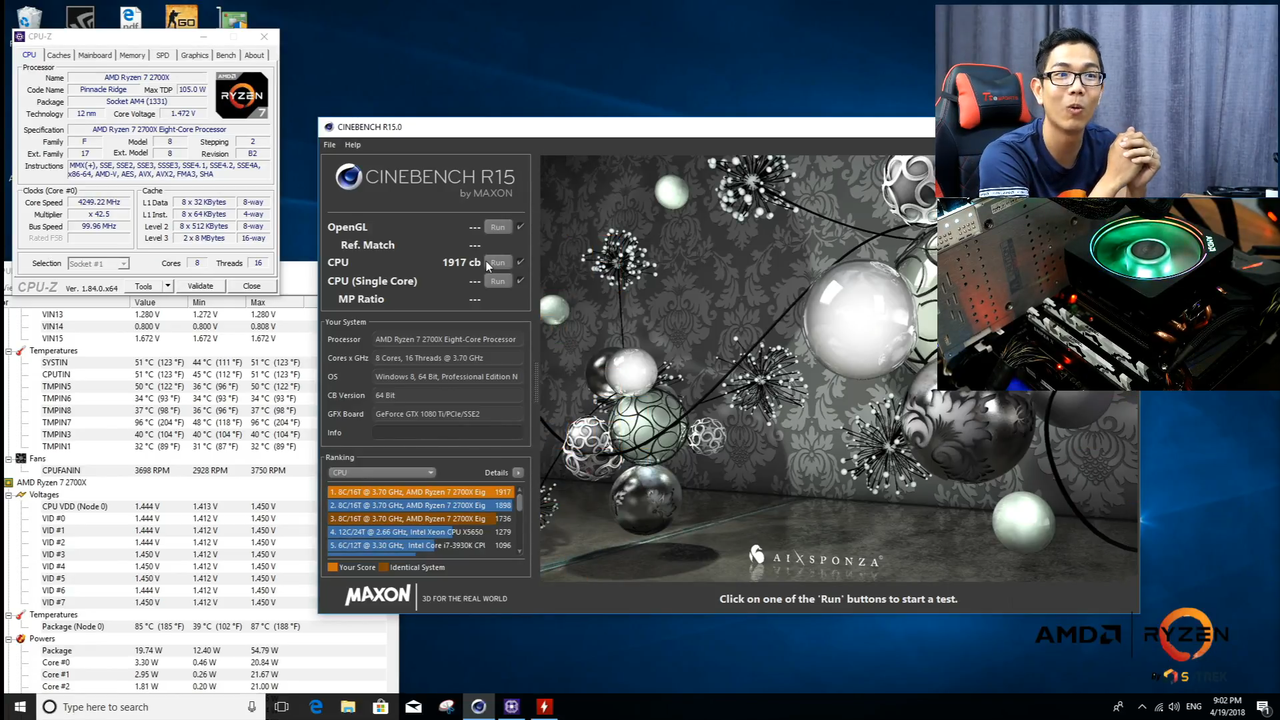Screen dimensions: 1280x720
Task: Open Task View on the taskbar
Action: point(282,707)
